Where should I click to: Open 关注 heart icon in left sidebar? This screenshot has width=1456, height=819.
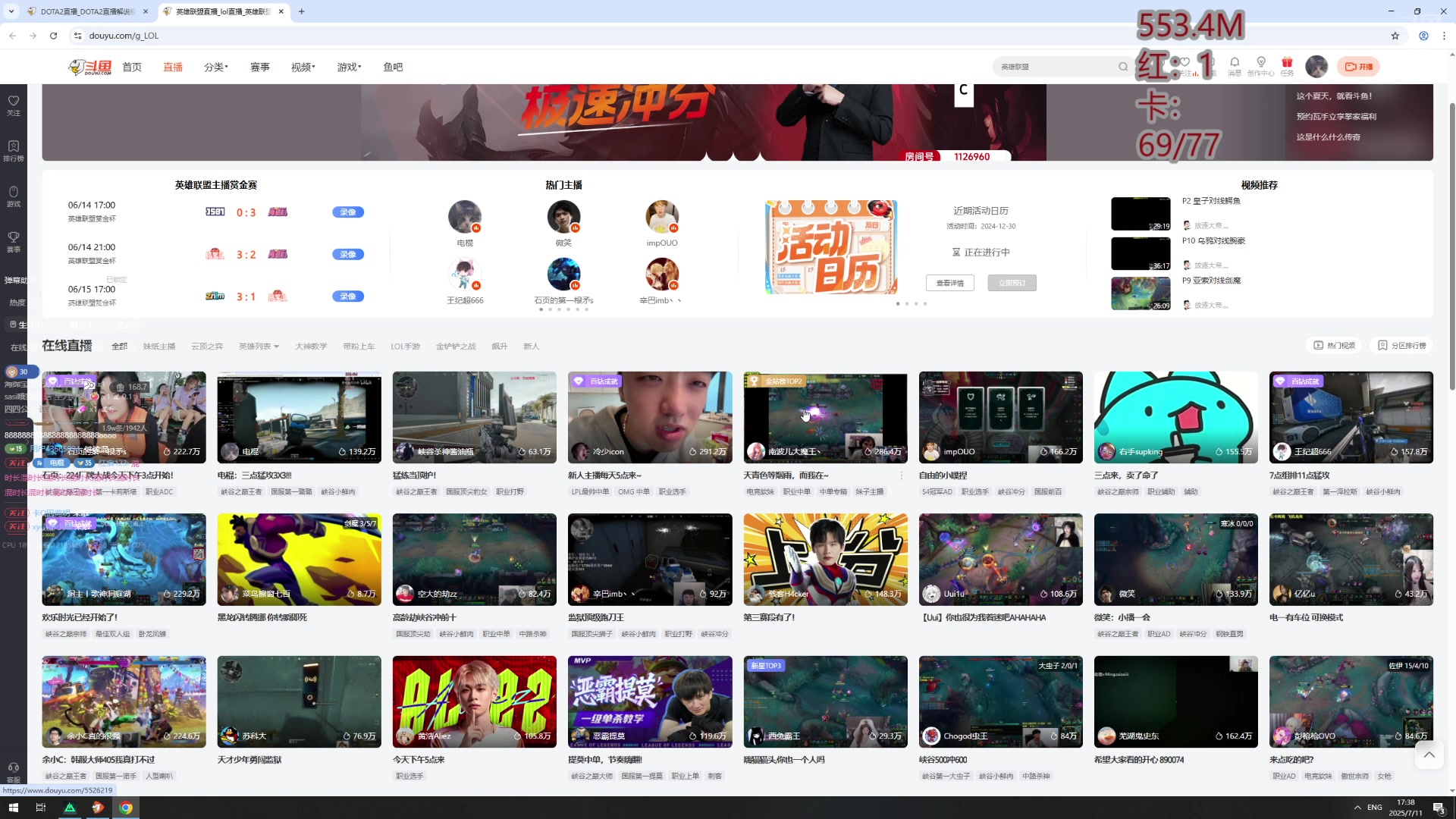[x=14, y=105]
